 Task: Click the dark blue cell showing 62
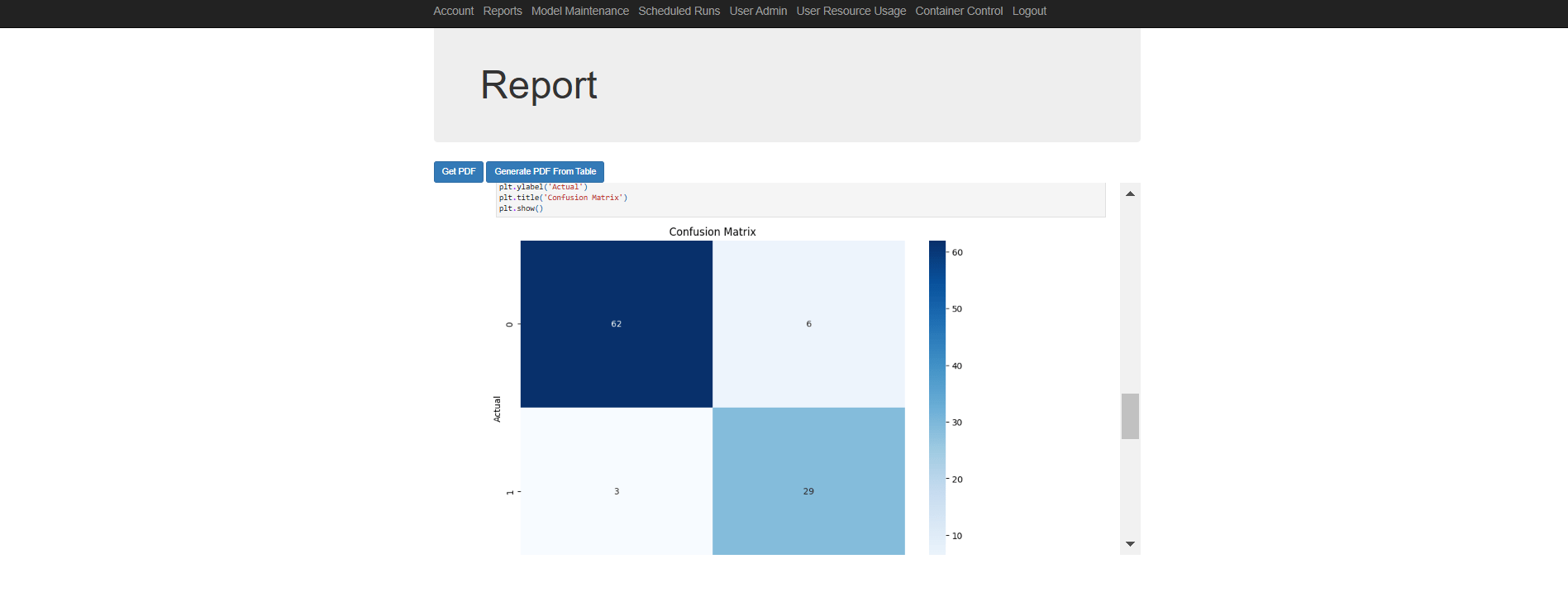click(617, 324)
